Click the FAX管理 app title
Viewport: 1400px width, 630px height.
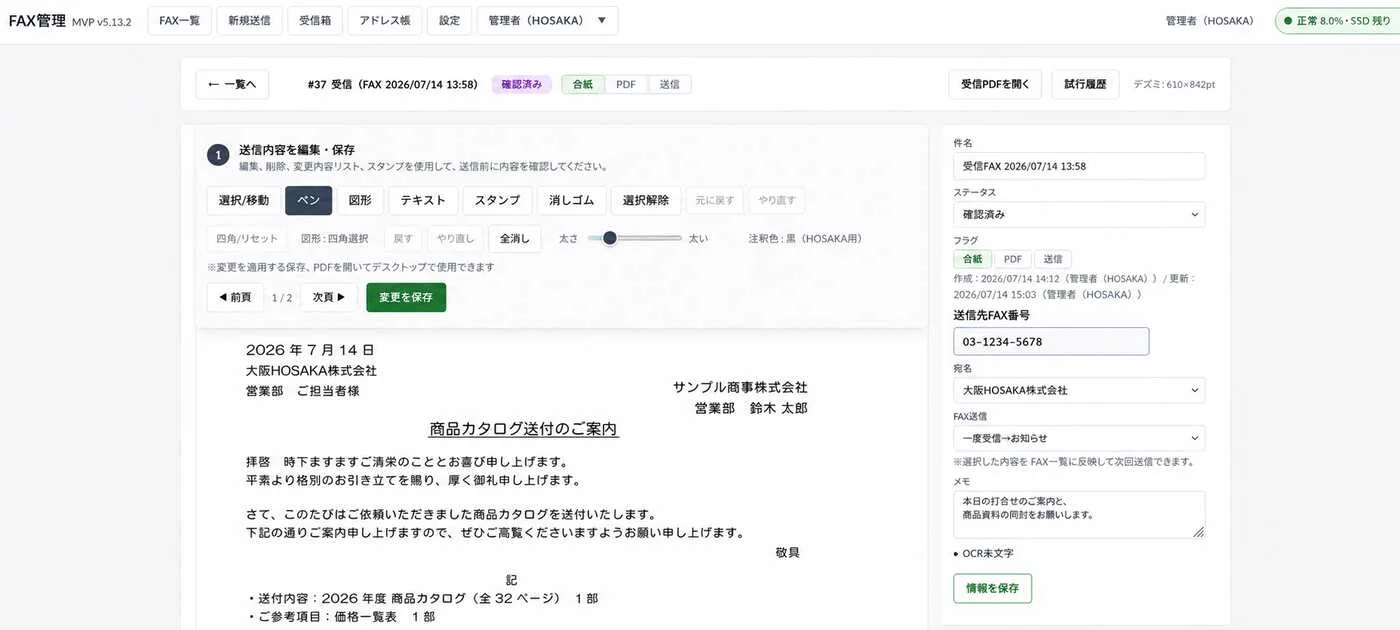[x=37, y=20]
